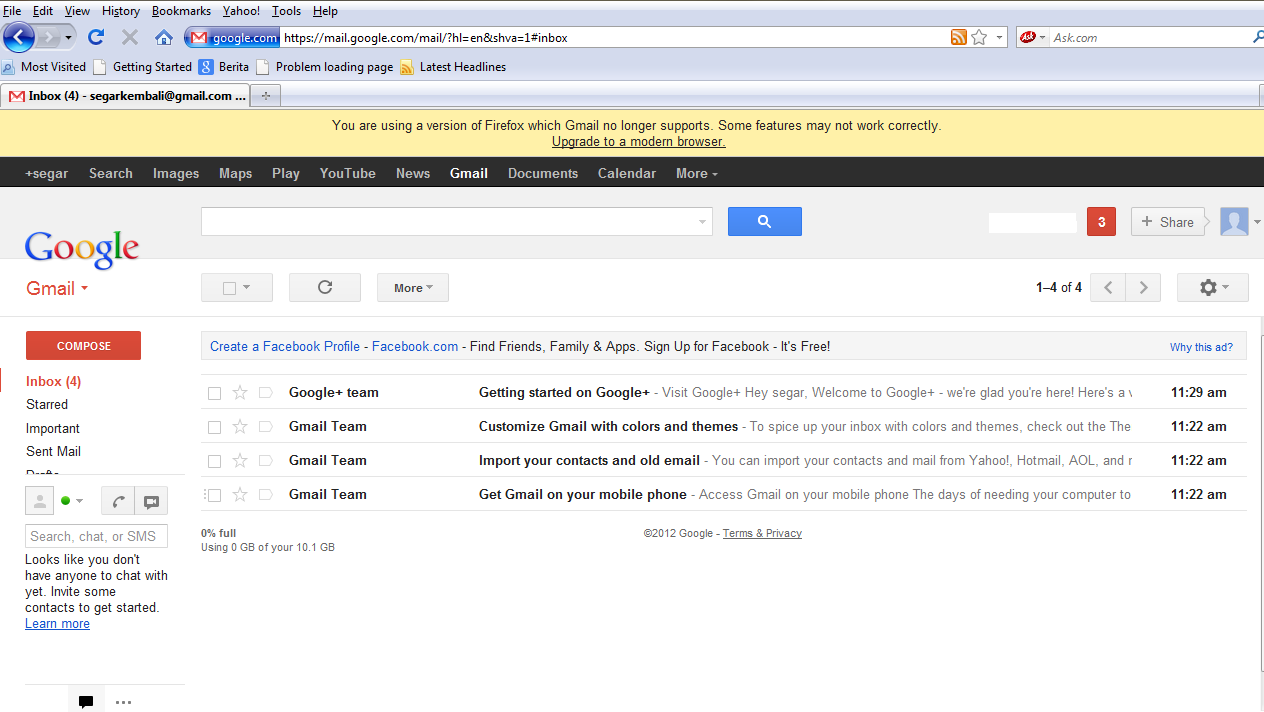
Task: Click the Why this ad? link
Action: (1202, 347)
